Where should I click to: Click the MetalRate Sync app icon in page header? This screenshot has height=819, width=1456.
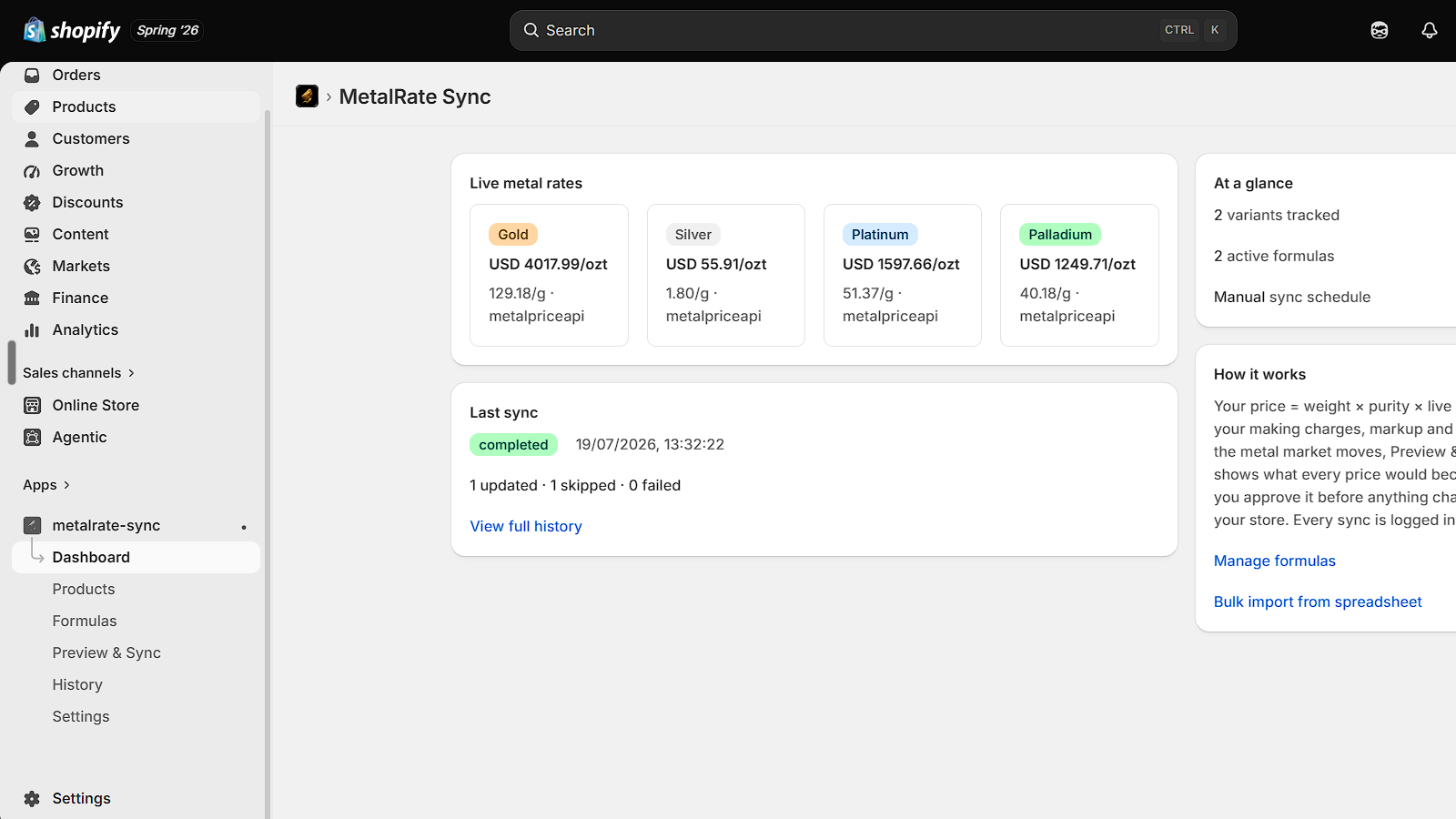(x=307, y=96)
